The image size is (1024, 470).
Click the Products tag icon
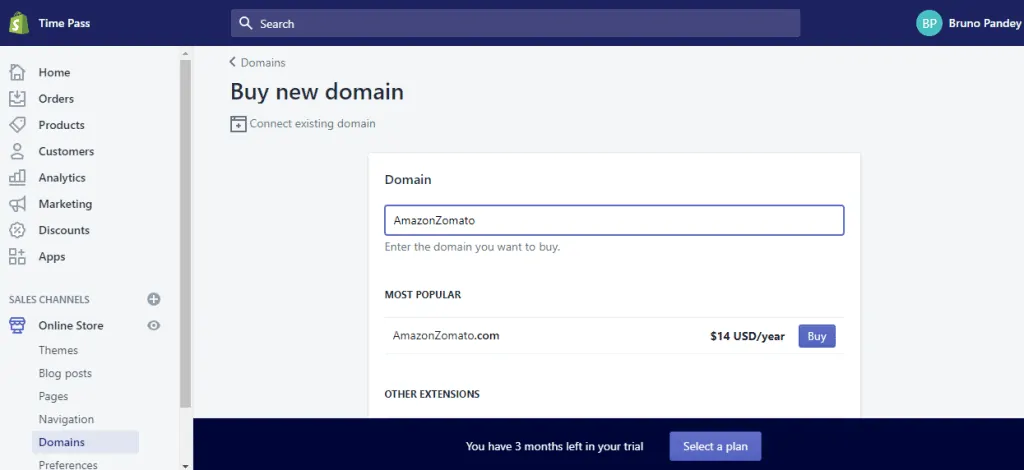pos(17,125)
